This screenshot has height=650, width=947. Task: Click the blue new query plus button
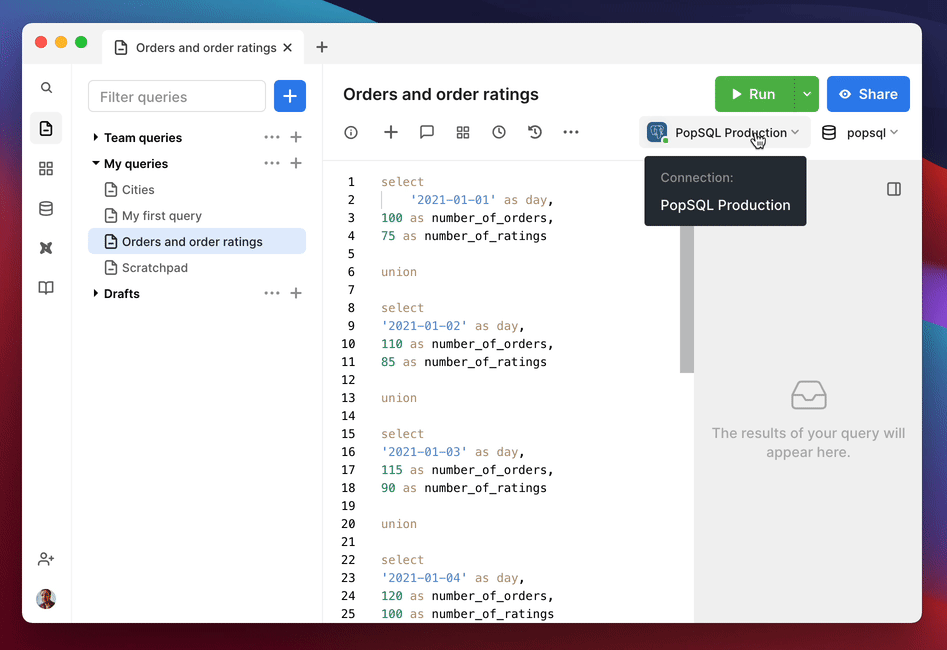290,96
